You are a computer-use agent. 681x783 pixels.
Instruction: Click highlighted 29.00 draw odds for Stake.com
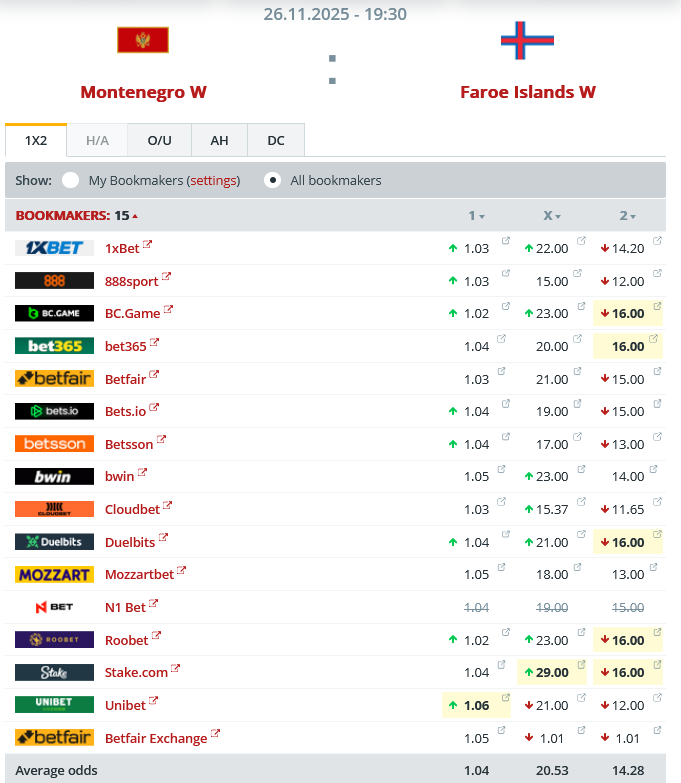click(x=552, y=672)
